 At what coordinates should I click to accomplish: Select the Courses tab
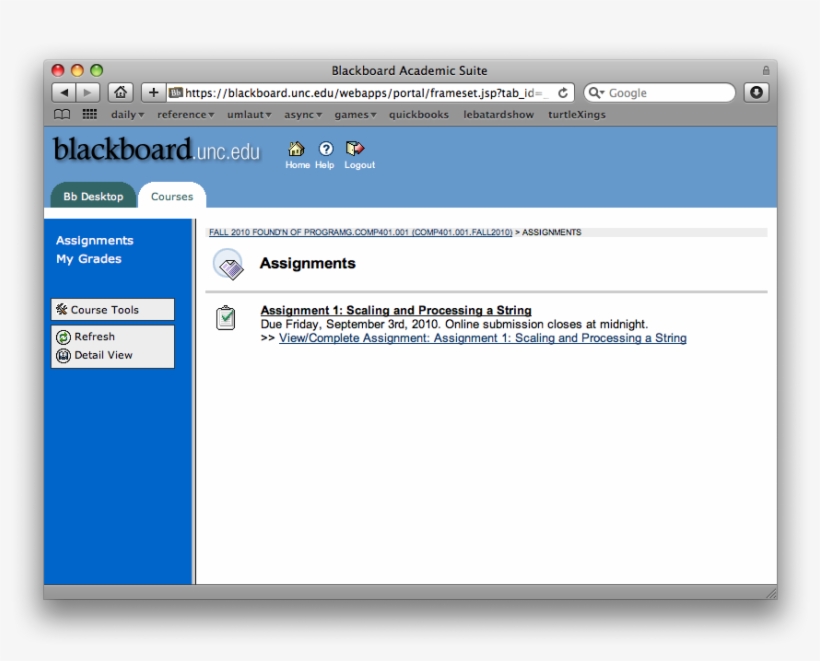click(x=171, y=196)
